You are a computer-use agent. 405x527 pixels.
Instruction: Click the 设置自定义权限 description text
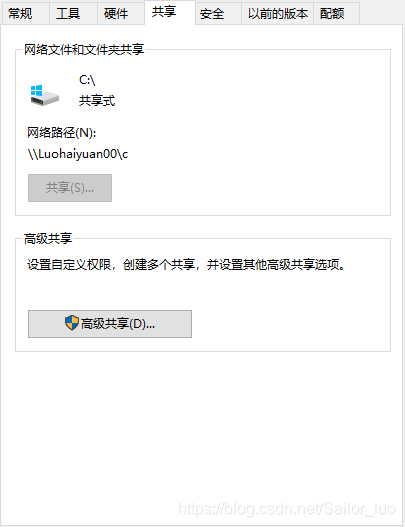186,265
